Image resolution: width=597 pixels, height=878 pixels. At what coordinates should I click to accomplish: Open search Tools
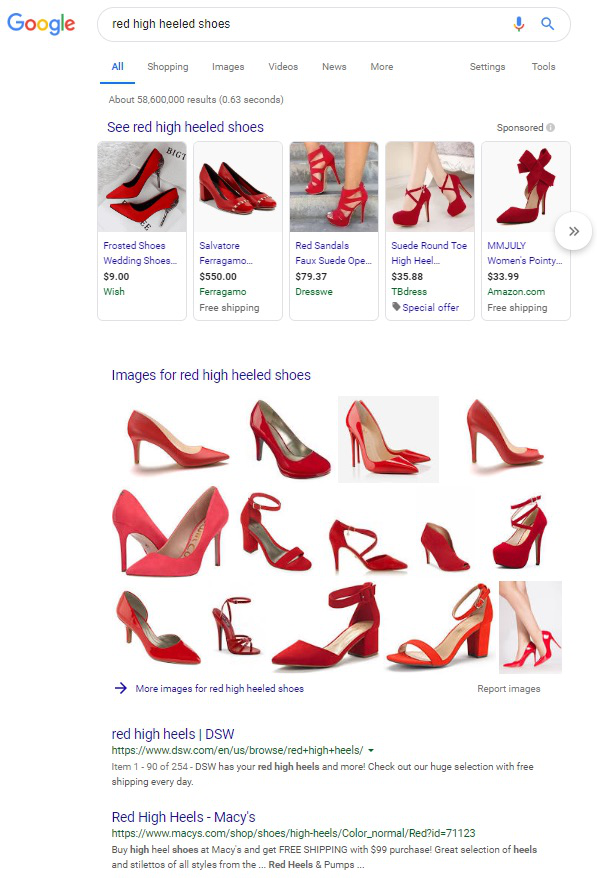[543, 67]
